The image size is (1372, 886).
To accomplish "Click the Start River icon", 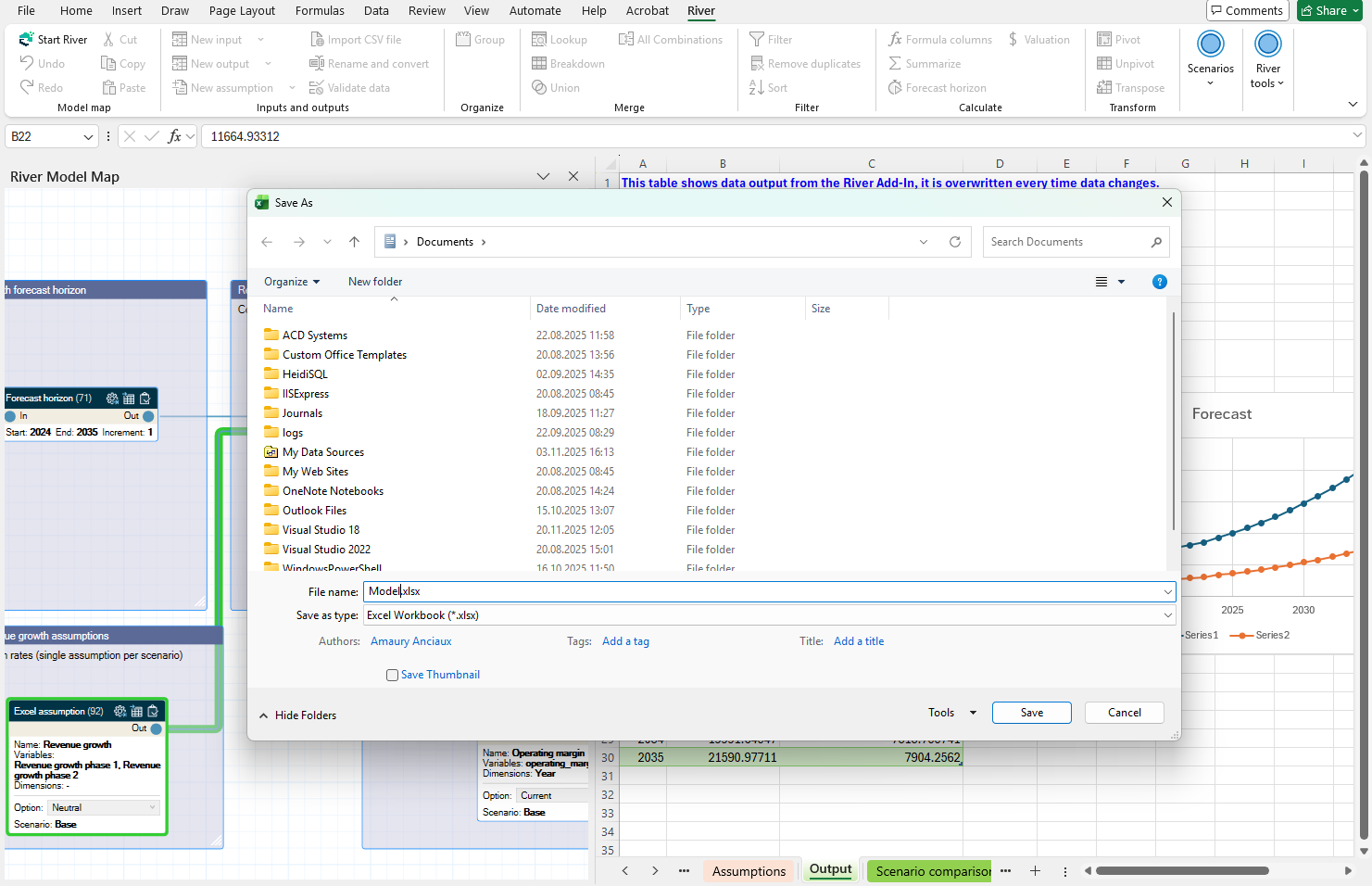I will (x=26, y=40).
